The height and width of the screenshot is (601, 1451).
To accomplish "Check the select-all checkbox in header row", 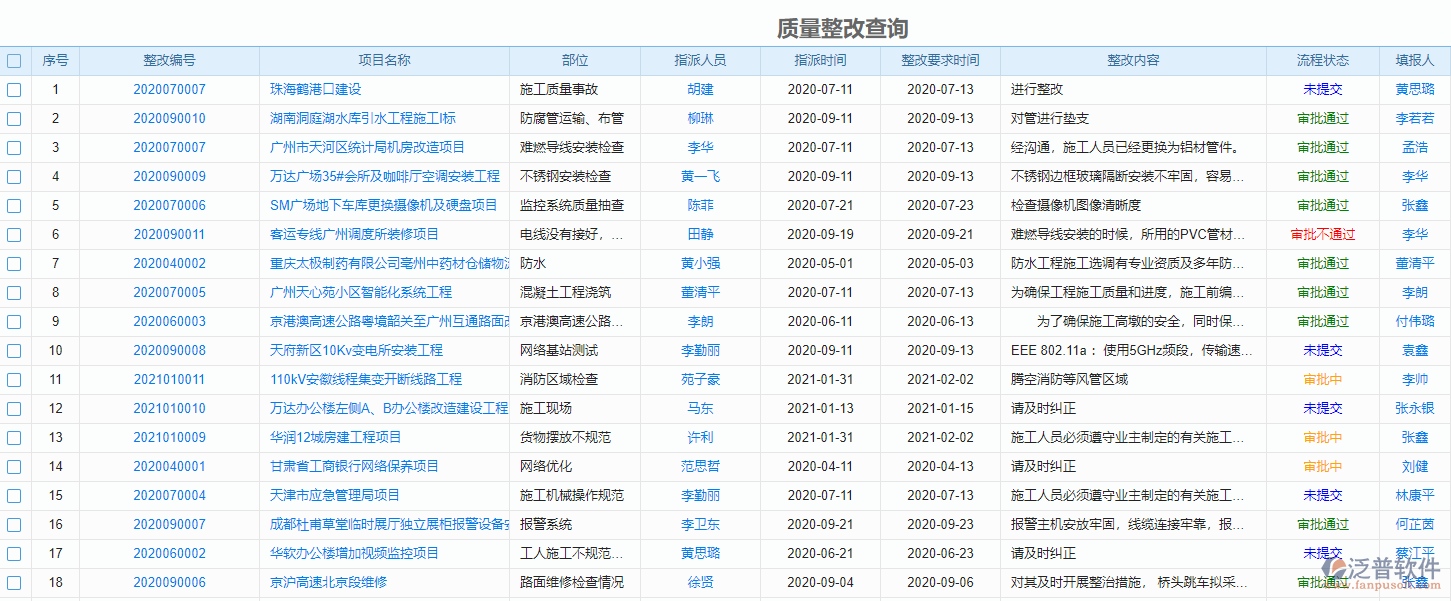I will (x=14, y=60).
